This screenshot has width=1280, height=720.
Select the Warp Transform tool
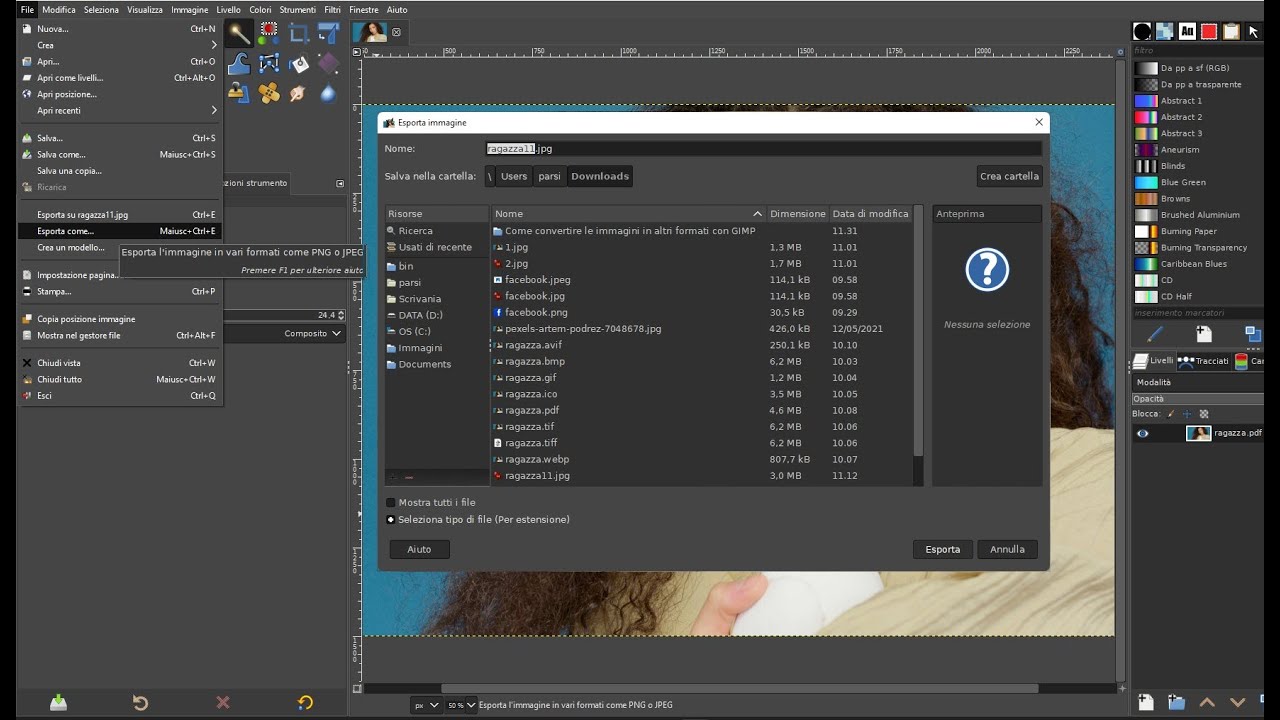pyautogui.click(x=238, y=64)
